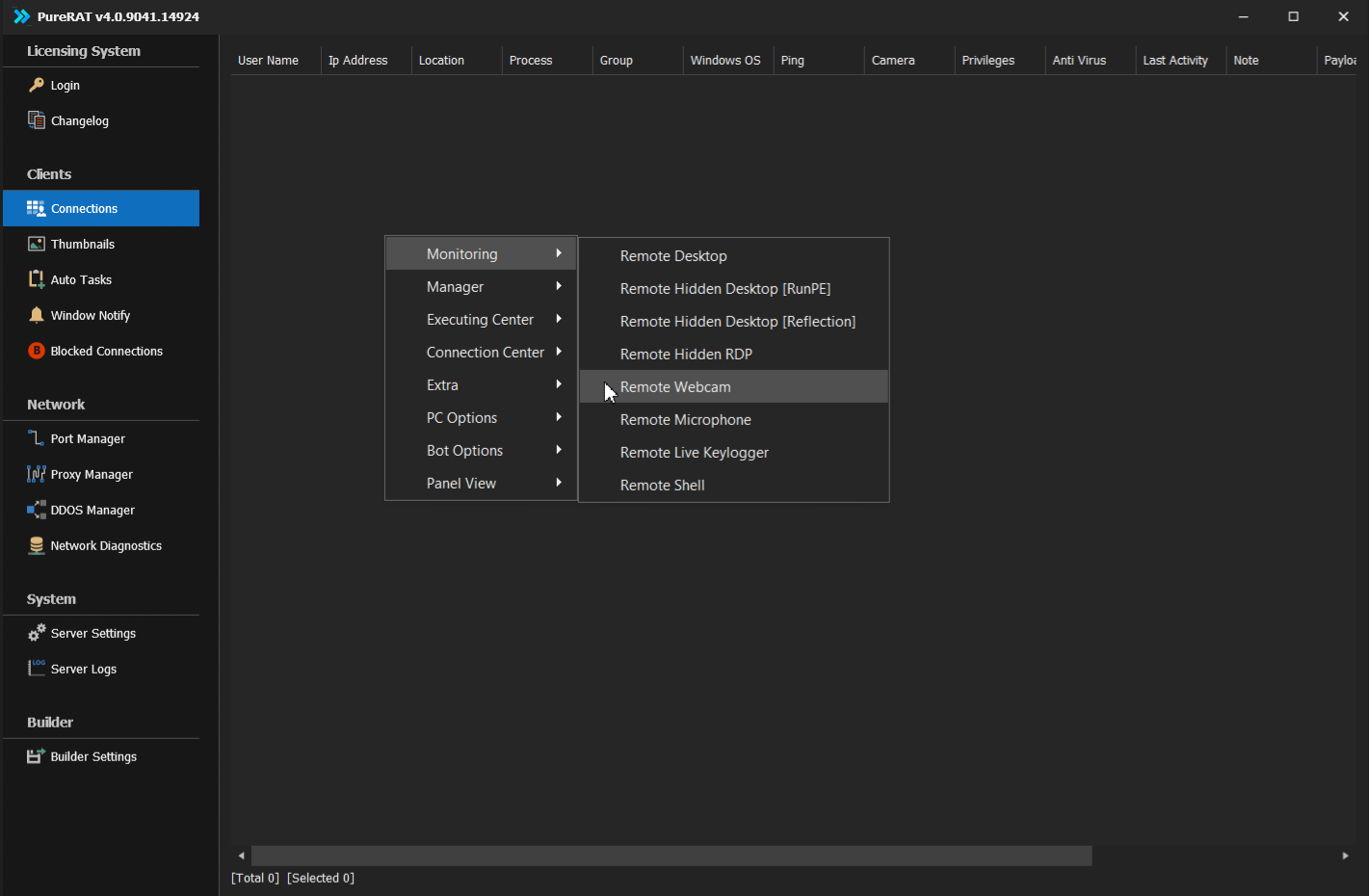The height and width of the screenshot is (896, 1369).
Task: Select Monitoring in the context menu
Action: [481, 254]
